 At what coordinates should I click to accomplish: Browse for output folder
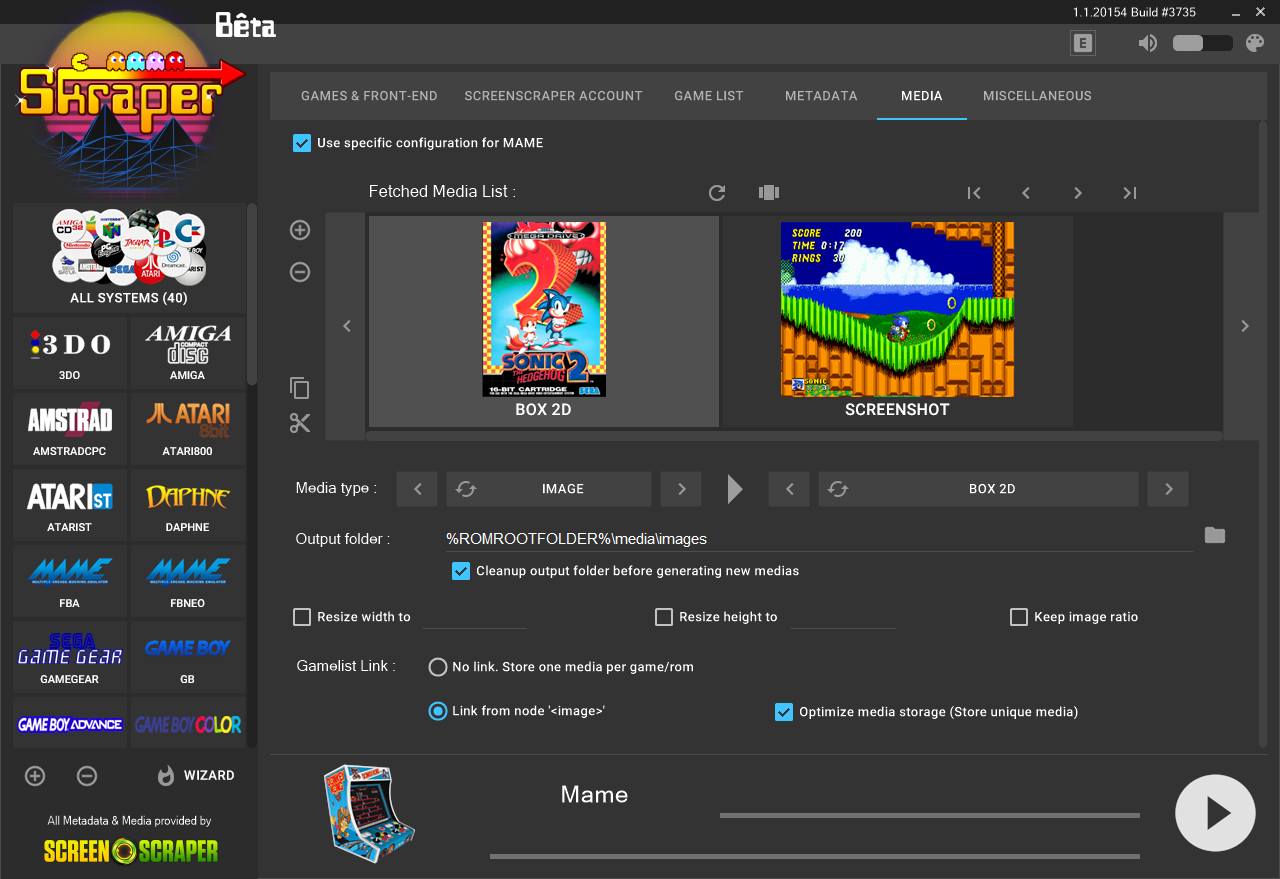(1215, 535)
